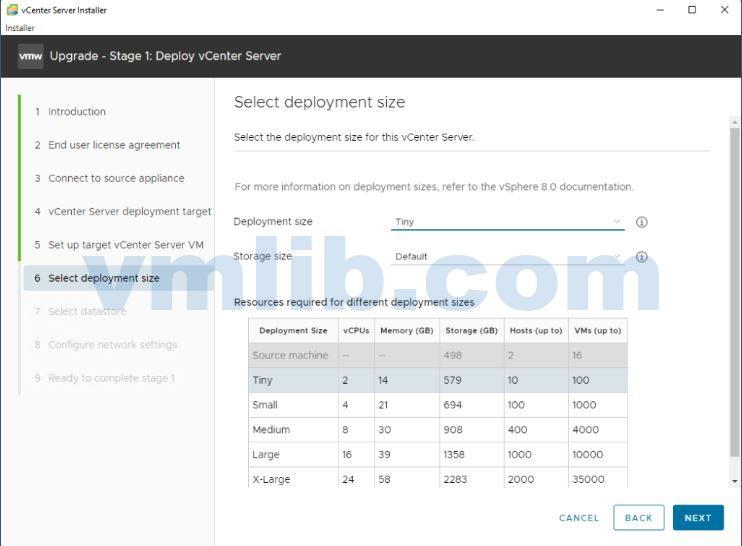The width and height of the screenshot is (742, 546).
Task: Click the Resources required for different deployment sizes text
Action: (x=354, y=302)
